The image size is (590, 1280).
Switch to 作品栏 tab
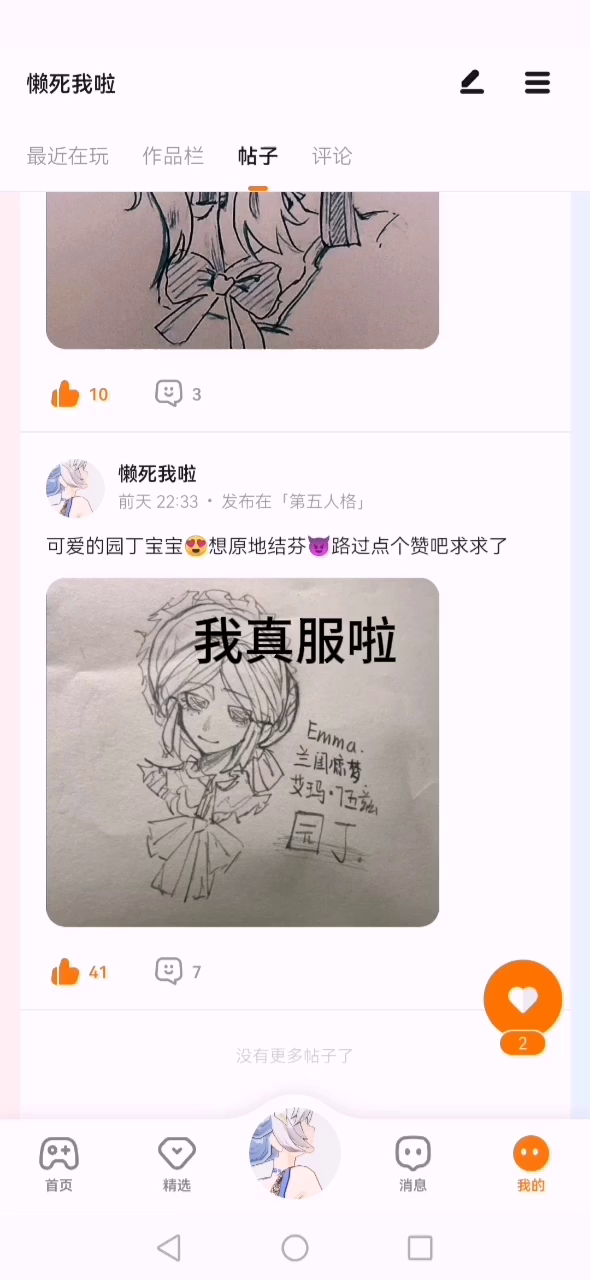[x=173, y=156]
